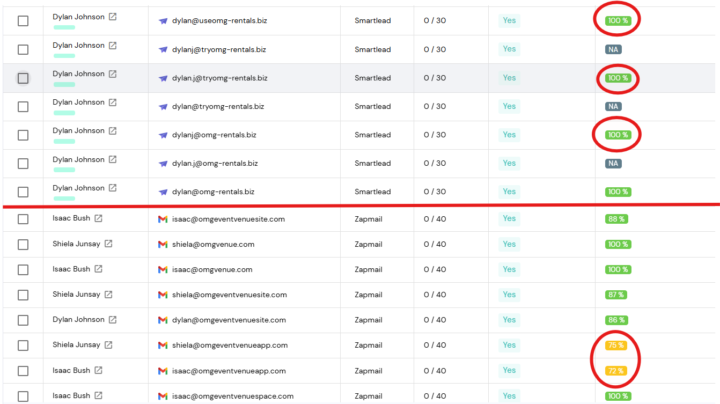Click Smartlead plane icon beside dylanj@omg-rentals.biz
This screenshot has height=404, width=720.
[163, 135]
